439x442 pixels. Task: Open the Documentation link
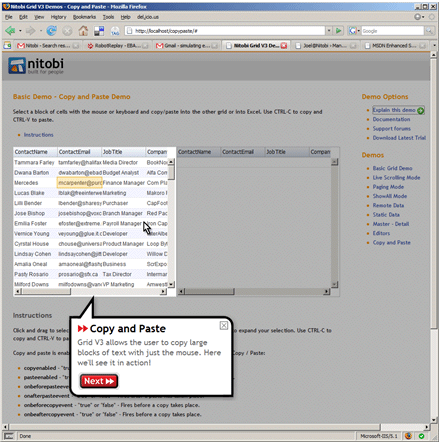tap(391, 119)
